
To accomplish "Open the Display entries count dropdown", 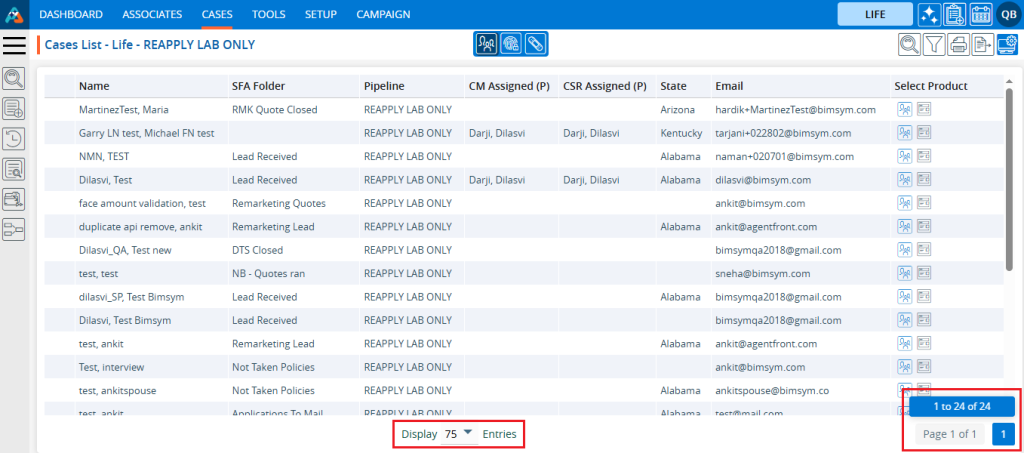I will click(x=459, y=434).
